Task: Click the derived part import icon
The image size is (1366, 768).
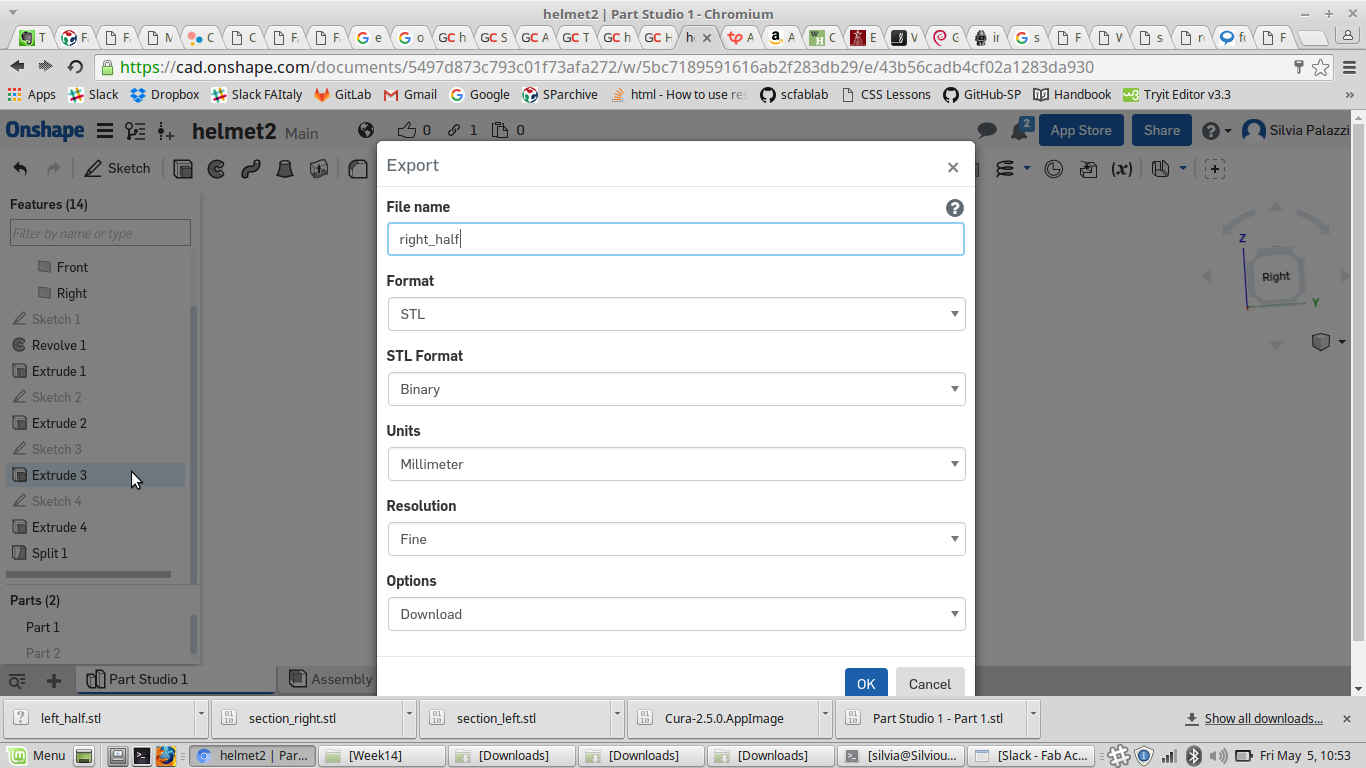Action: 1088,169
